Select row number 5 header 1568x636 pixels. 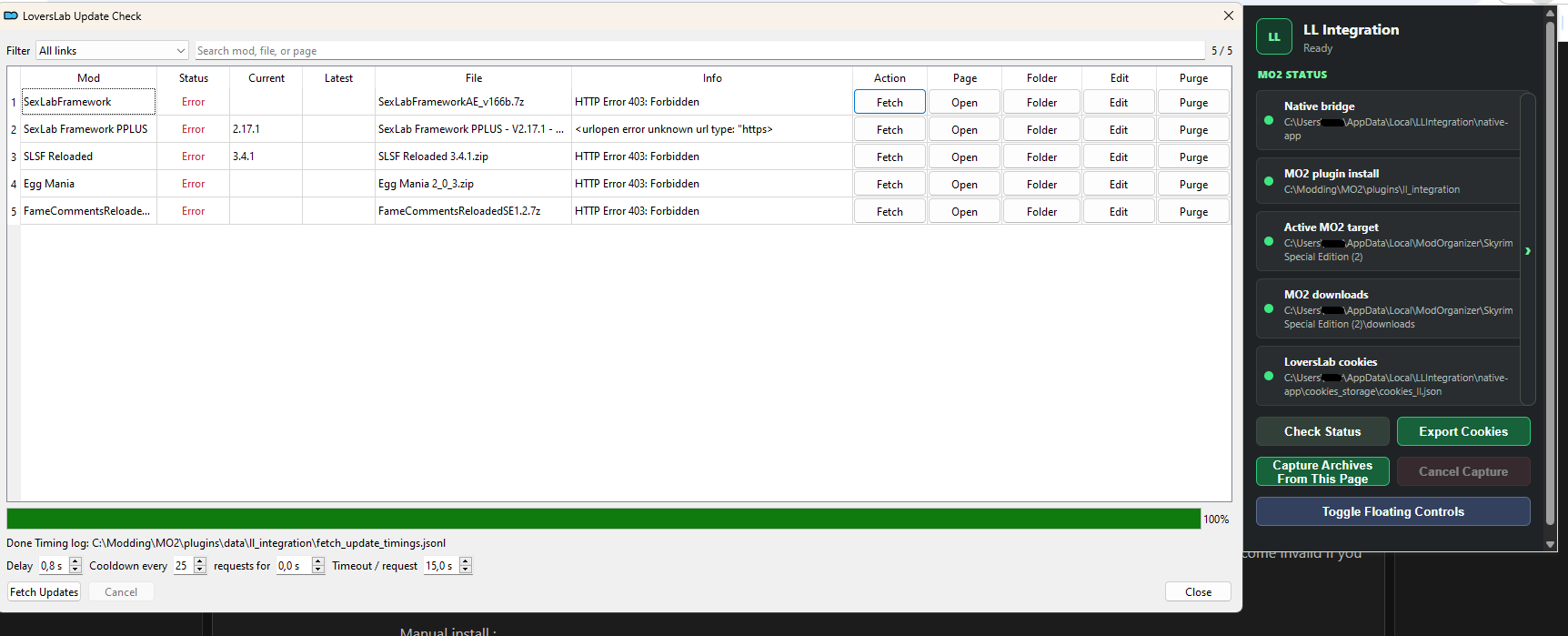[14, 211]
